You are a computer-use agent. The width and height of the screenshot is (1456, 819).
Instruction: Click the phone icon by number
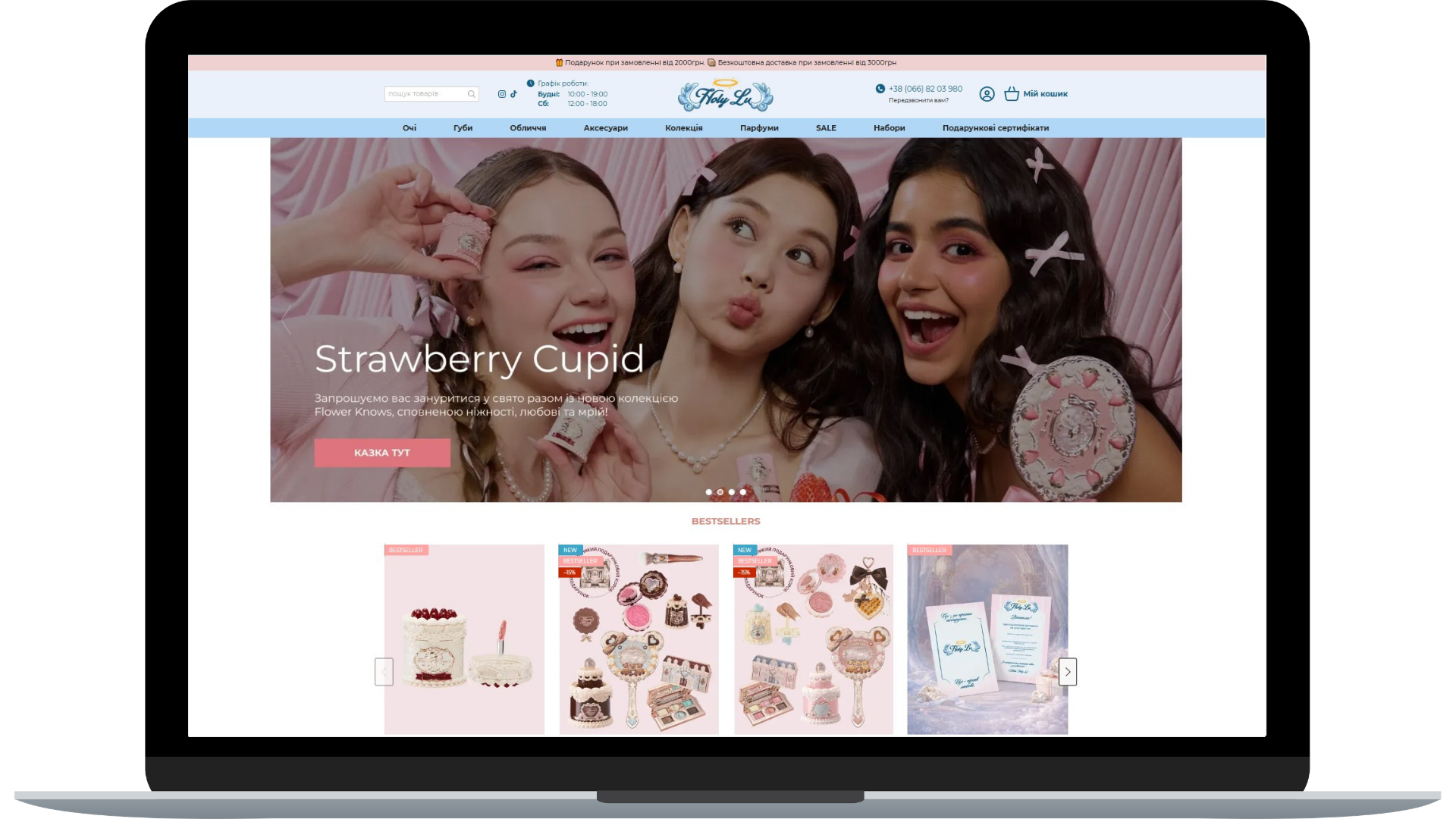tap(880, 89)
